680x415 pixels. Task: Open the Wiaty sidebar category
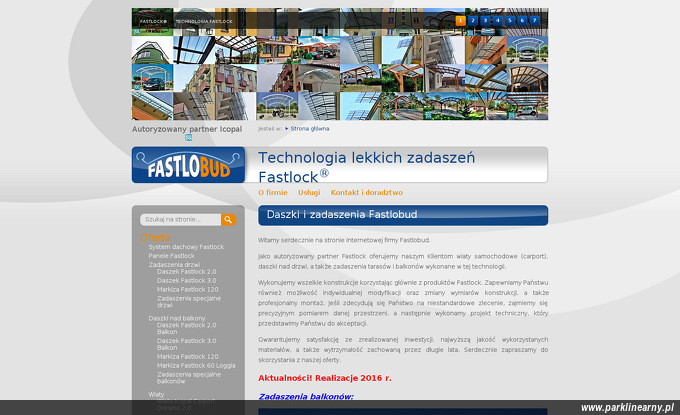point(156,395)
